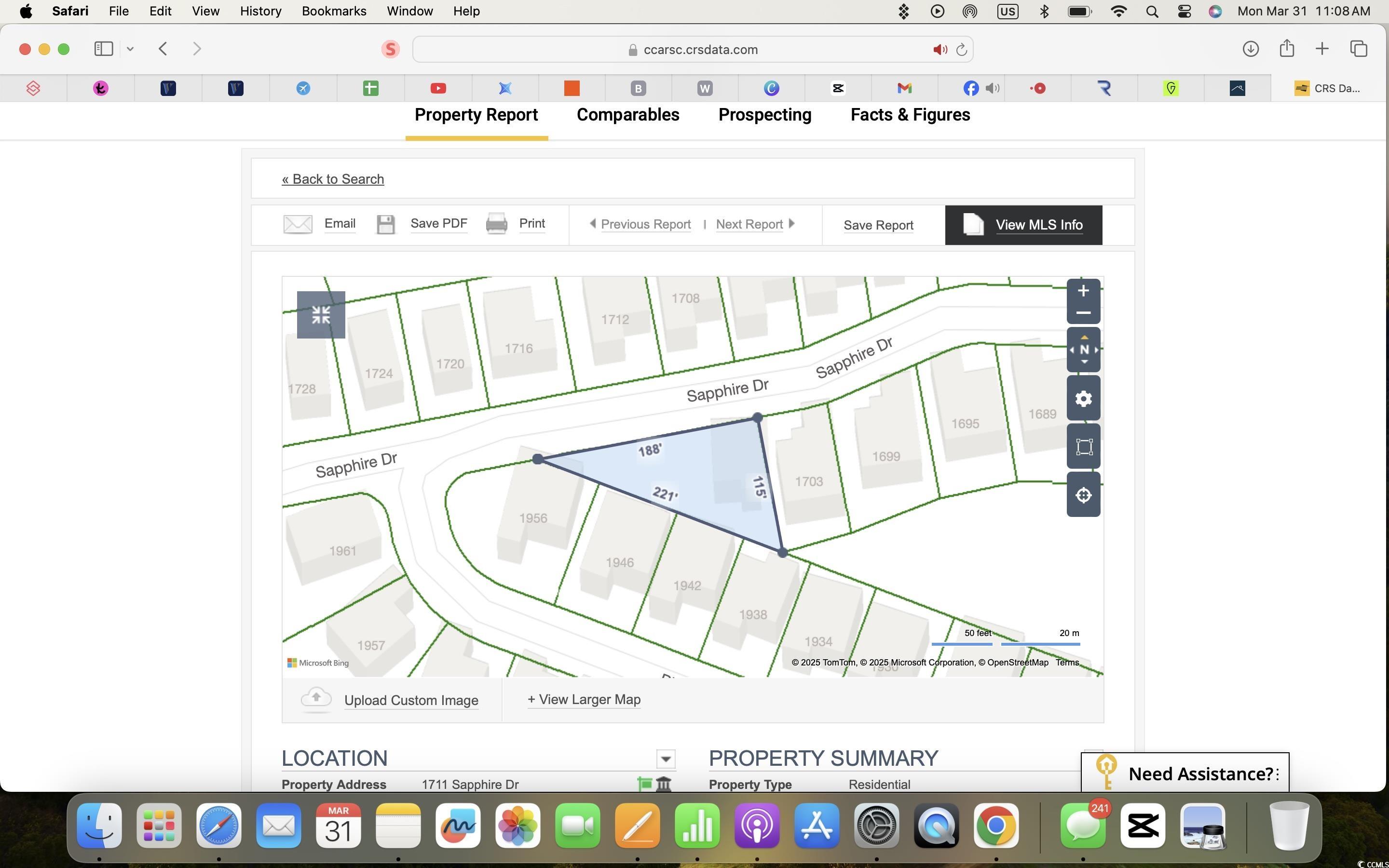Open the Bookmarks menu

334,12
